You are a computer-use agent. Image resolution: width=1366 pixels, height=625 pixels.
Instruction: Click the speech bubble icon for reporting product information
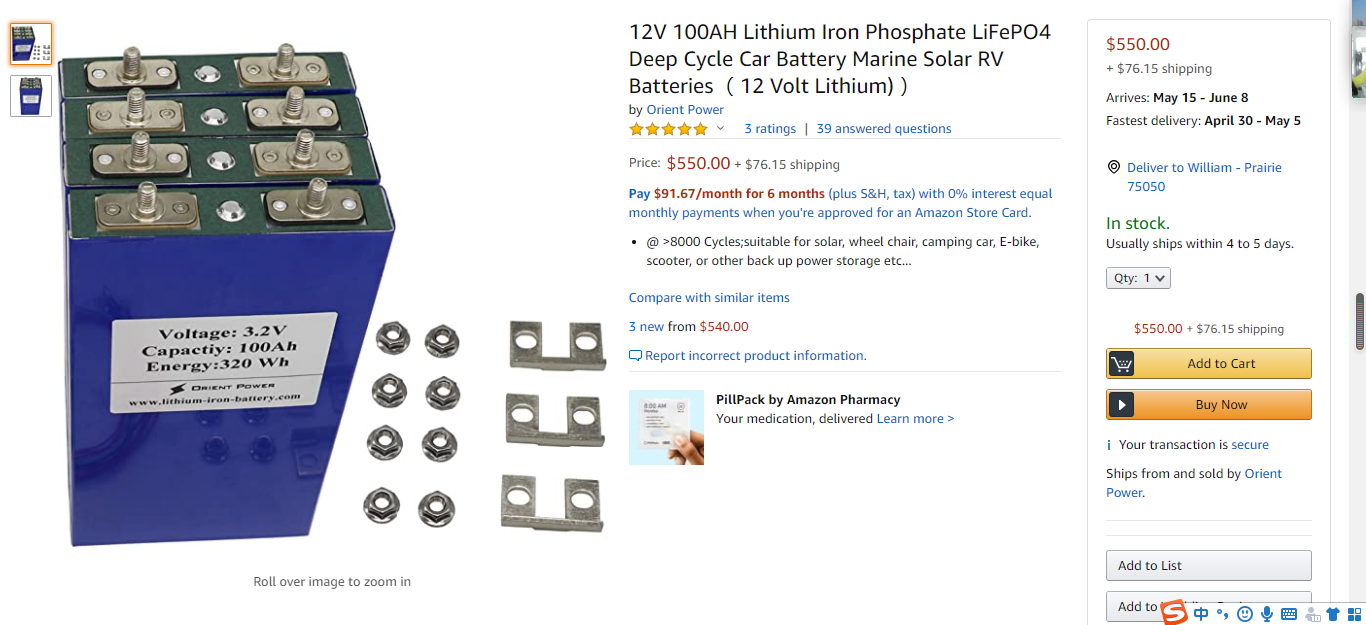coord(635,356)
